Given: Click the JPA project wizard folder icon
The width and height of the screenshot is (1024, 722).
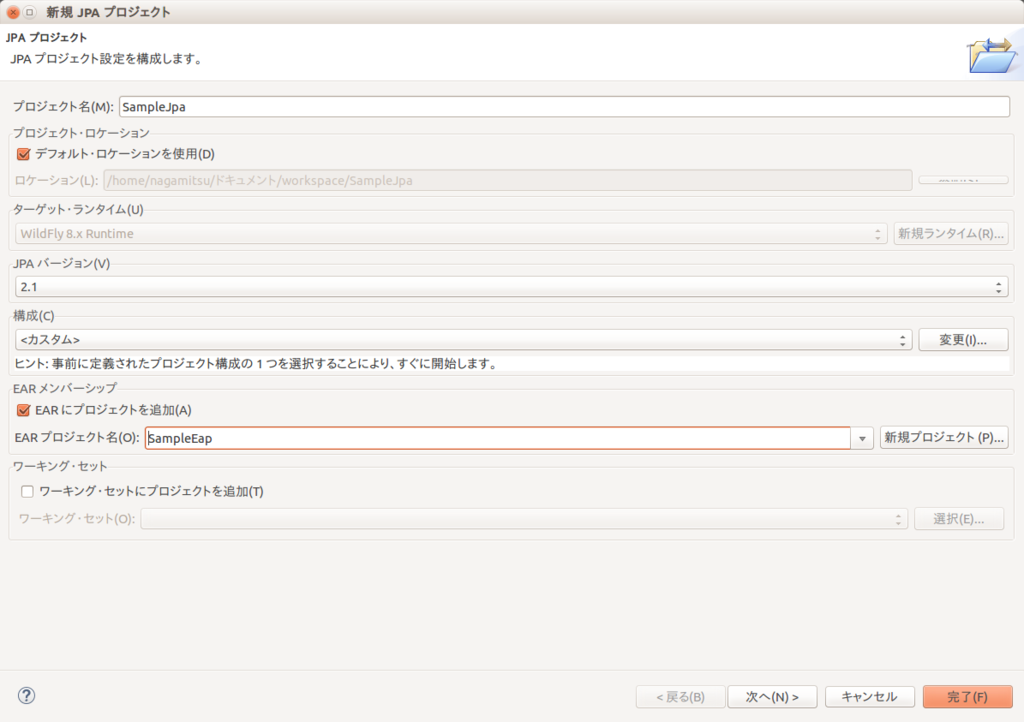Looking at the screenshot, I should tap(992, 55).
